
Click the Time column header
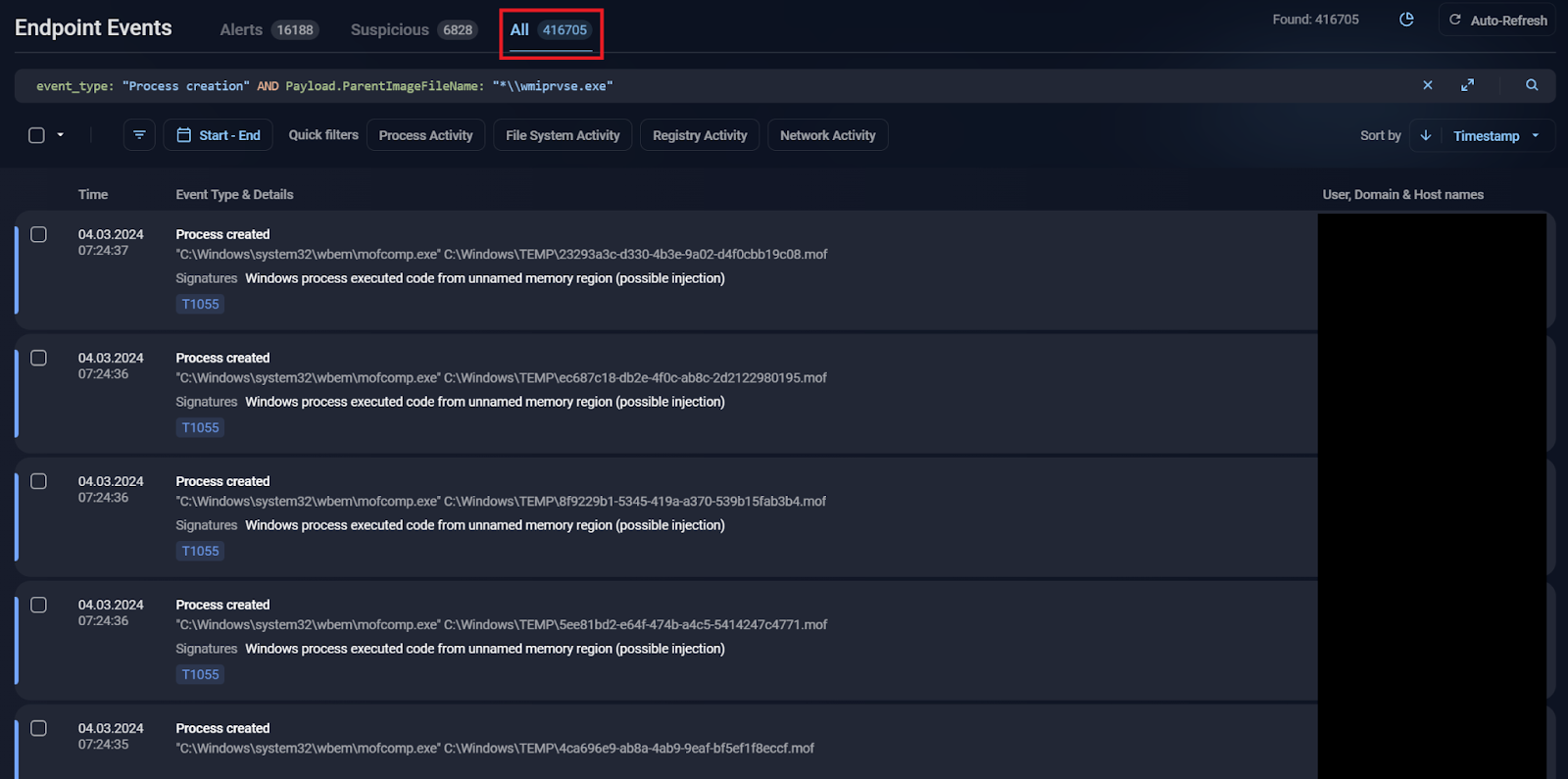click(93, 194)
